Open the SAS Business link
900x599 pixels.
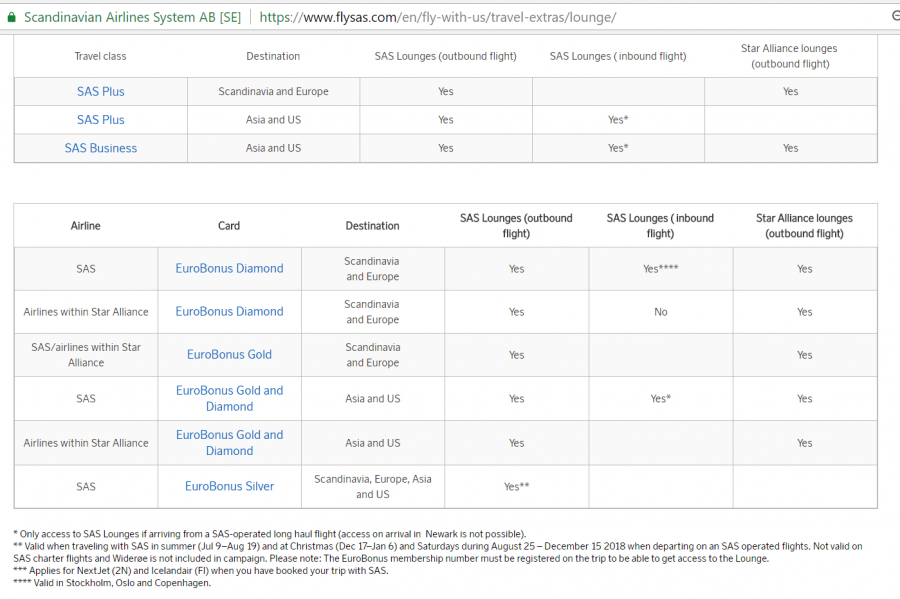(x=101, y=148)
